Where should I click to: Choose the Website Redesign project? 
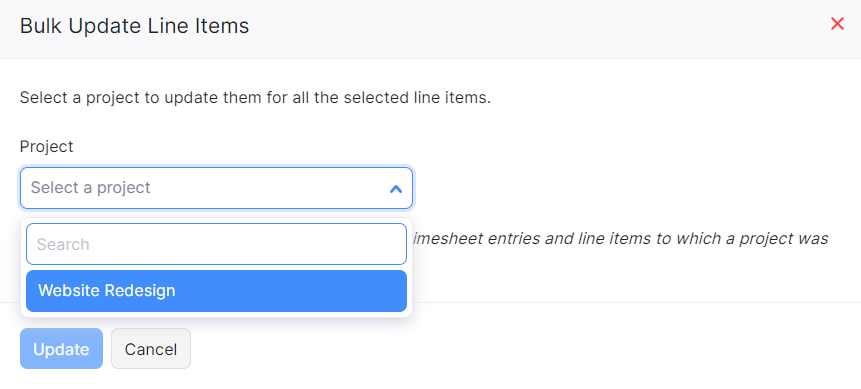click(216, 291)
